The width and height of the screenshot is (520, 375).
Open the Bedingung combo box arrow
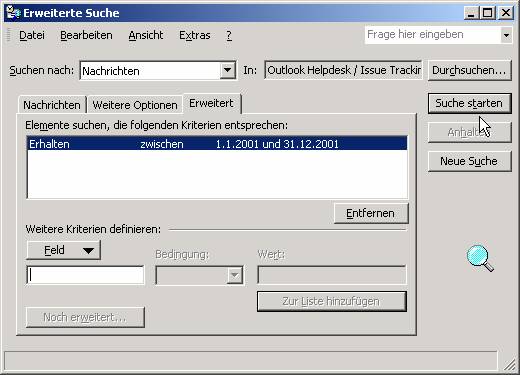235,275
